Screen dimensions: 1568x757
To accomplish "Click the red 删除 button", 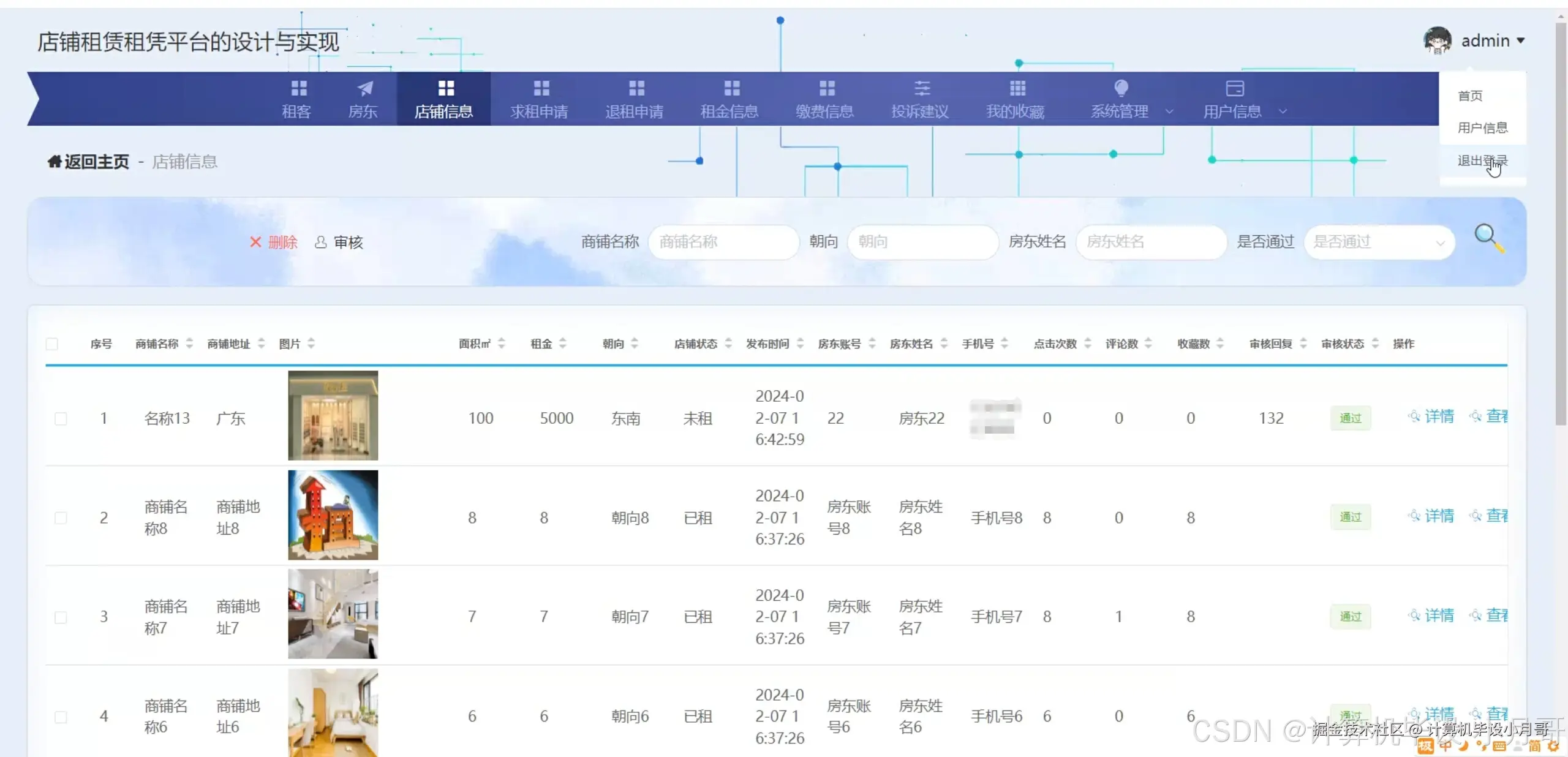I will pos(274,242).
